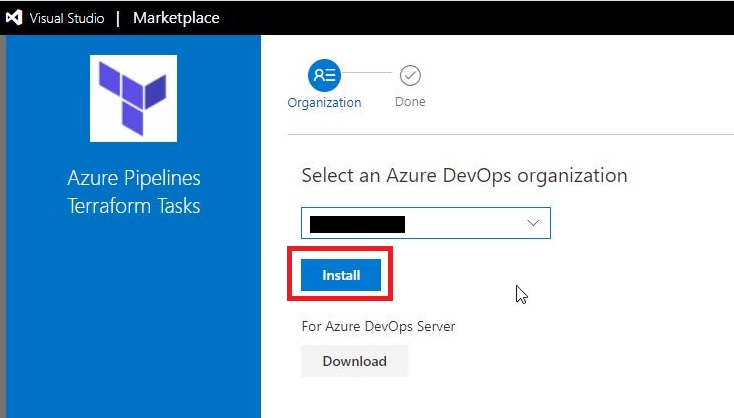Click the Visual Studio logo icon
This screenshot has height=418, width=734.
14,18
